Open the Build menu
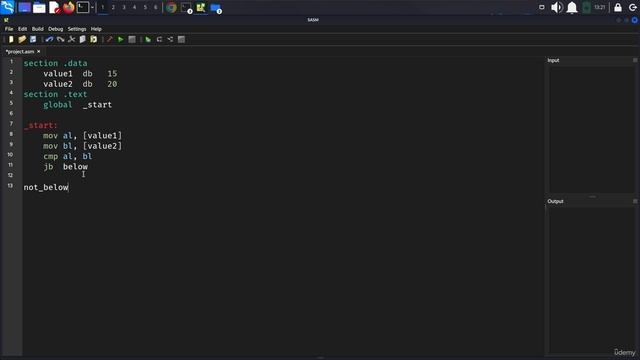 [x=38, y=29]
